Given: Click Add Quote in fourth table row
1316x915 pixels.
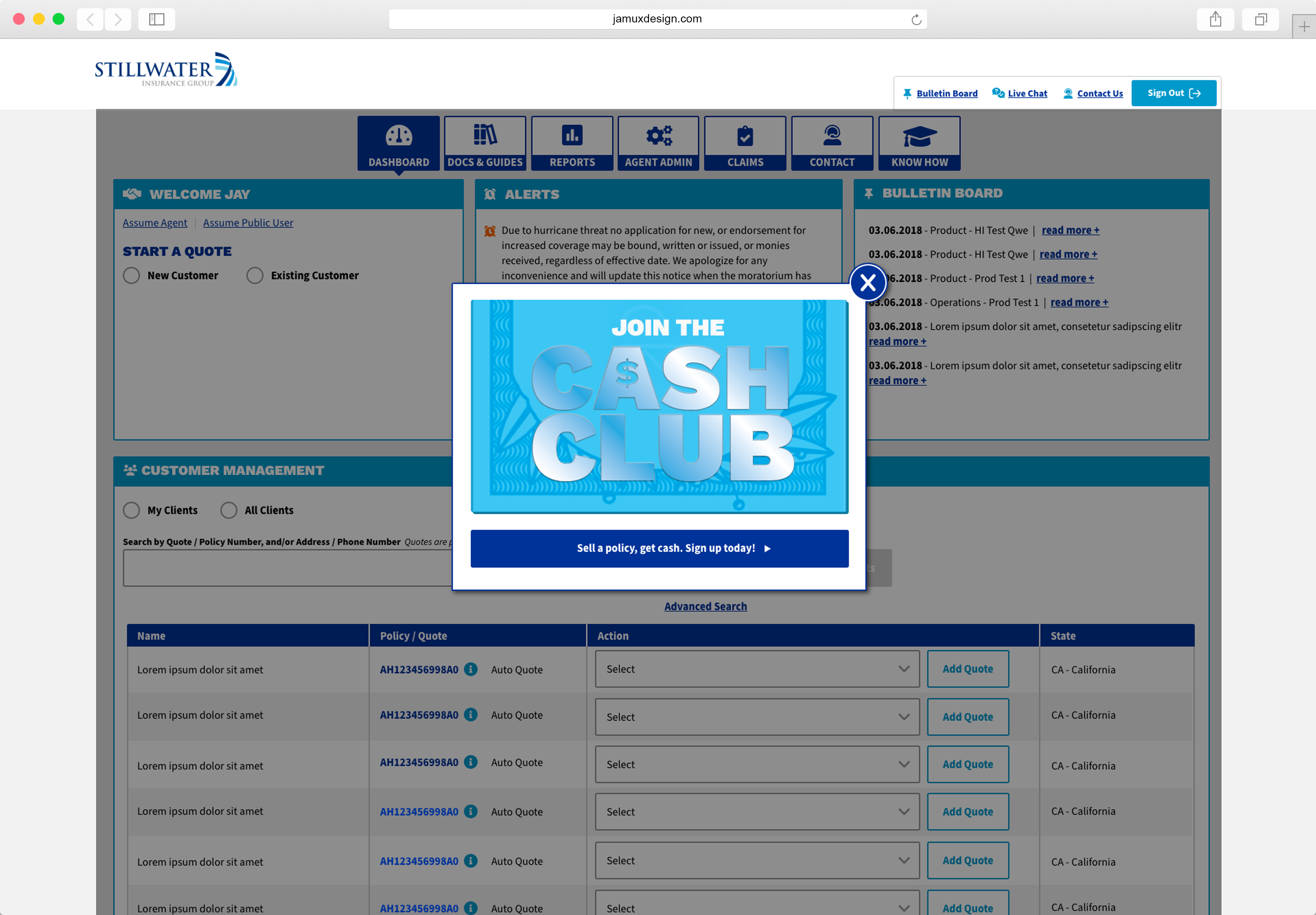Looking at the screenshot, I should pyautogui.click(x=968, y=812).
